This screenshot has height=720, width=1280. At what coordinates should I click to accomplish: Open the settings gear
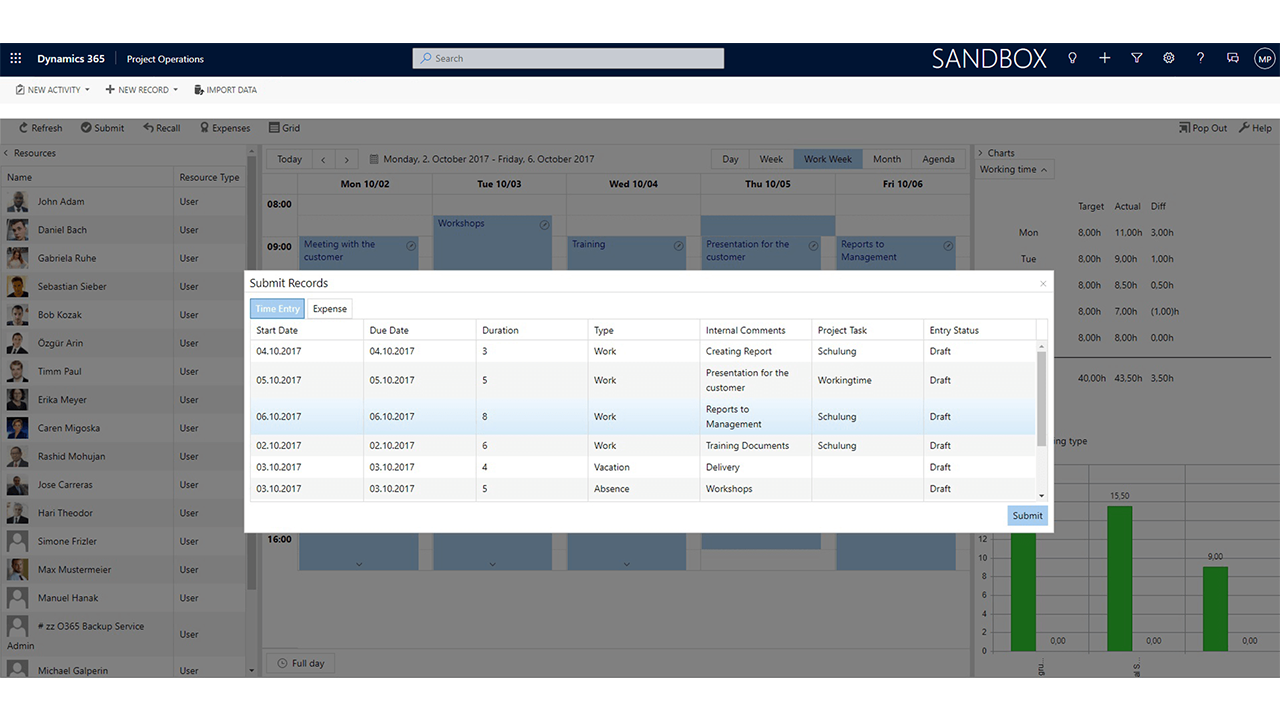(x=1168, y=59)
